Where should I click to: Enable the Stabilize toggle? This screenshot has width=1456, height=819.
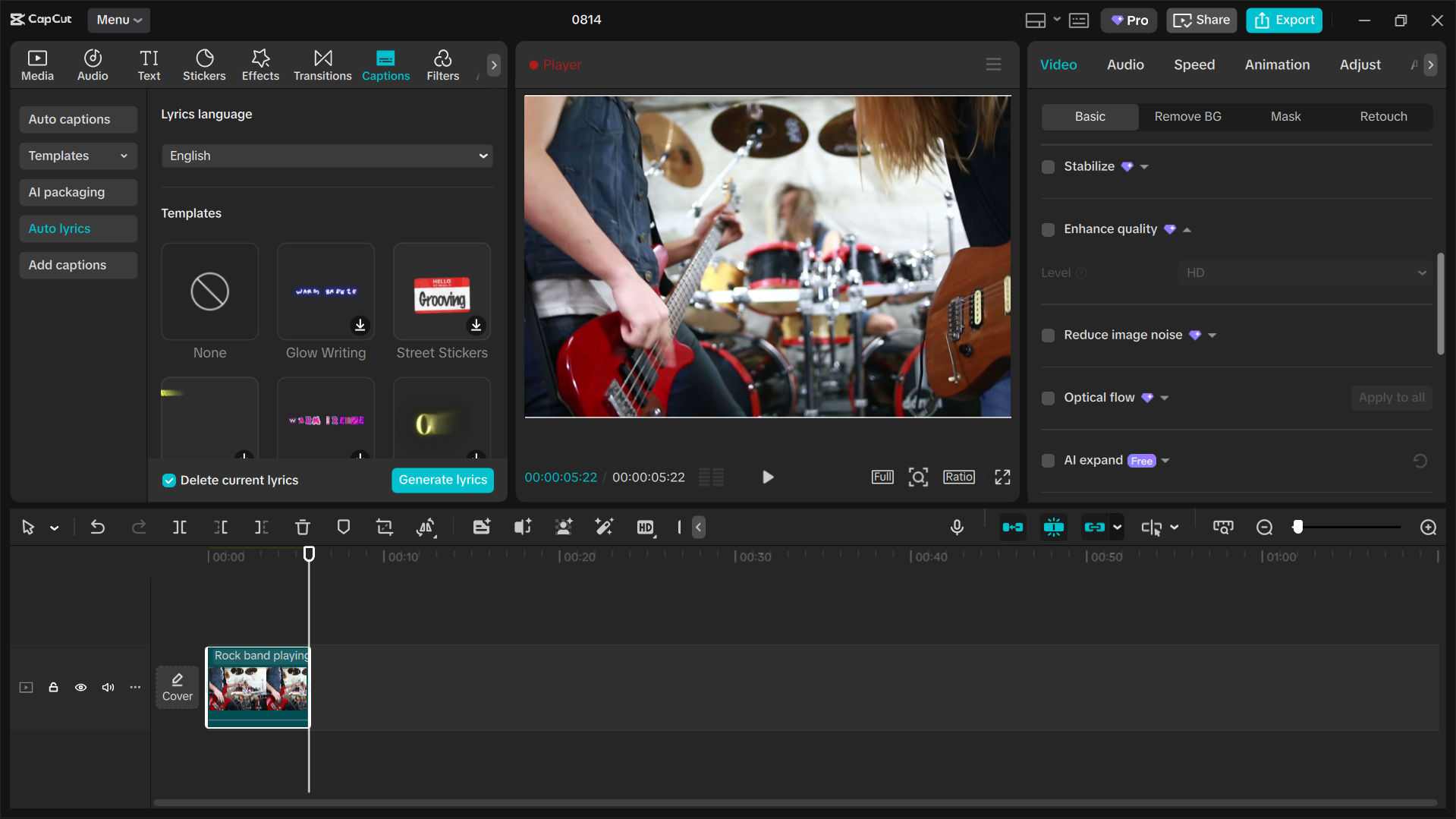pyautogui.click(x=1048, y=166)
